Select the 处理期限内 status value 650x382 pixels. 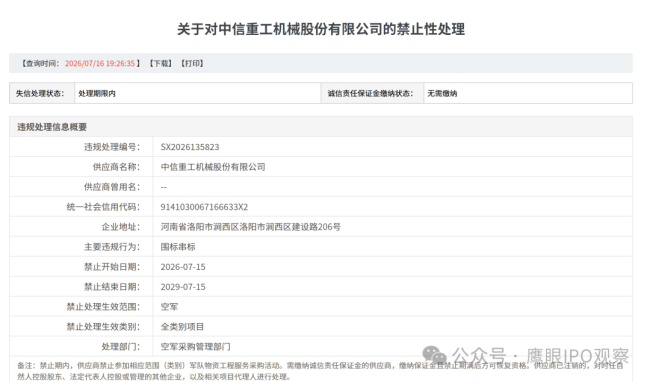click(x=97, y=94)
